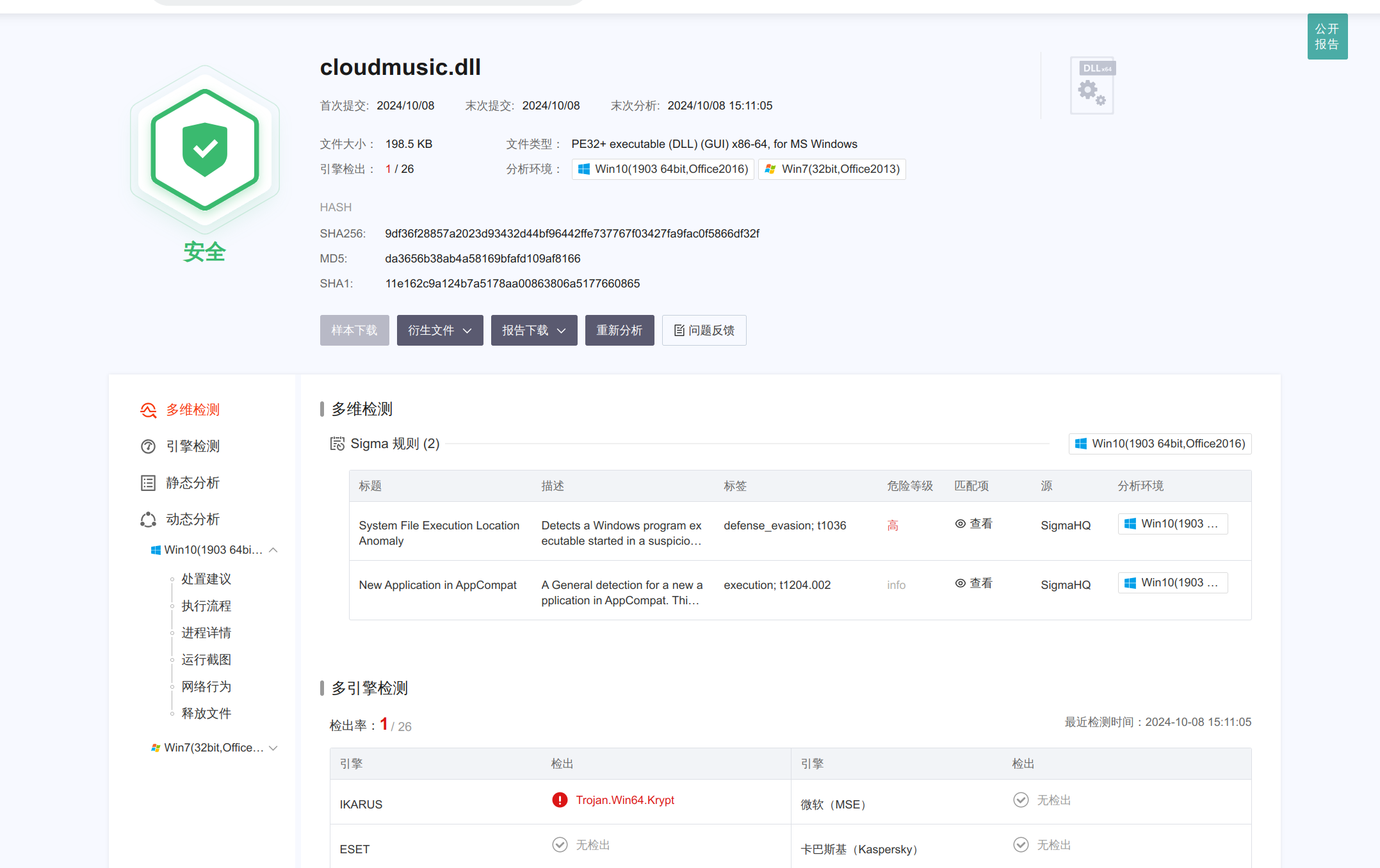Click the red alert icon next to Trojan.Win64.Krypt

[x=560, y=800]
